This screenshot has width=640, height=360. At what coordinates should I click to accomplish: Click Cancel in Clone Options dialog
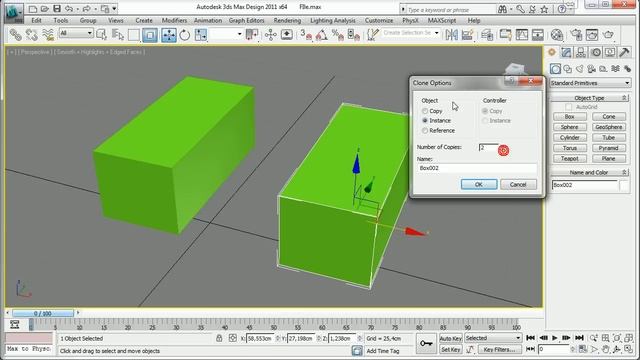pyautogui.click(x=518, y=184)
